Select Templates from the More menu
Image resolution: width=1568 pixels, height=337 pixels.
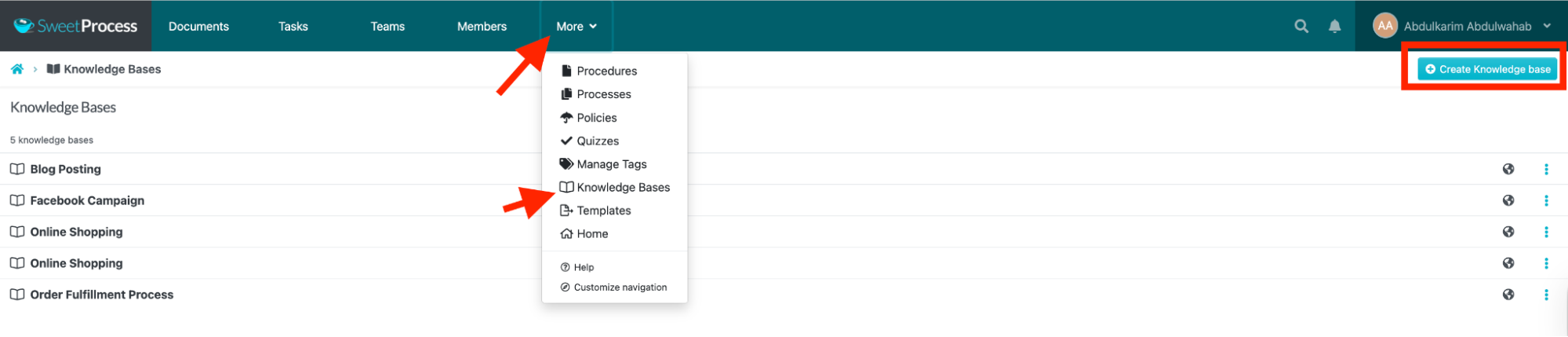pos(603,211)
